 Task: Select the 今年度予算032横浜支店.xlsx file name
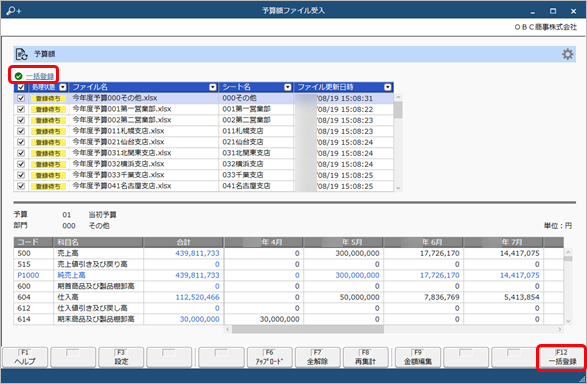[118, 164]
